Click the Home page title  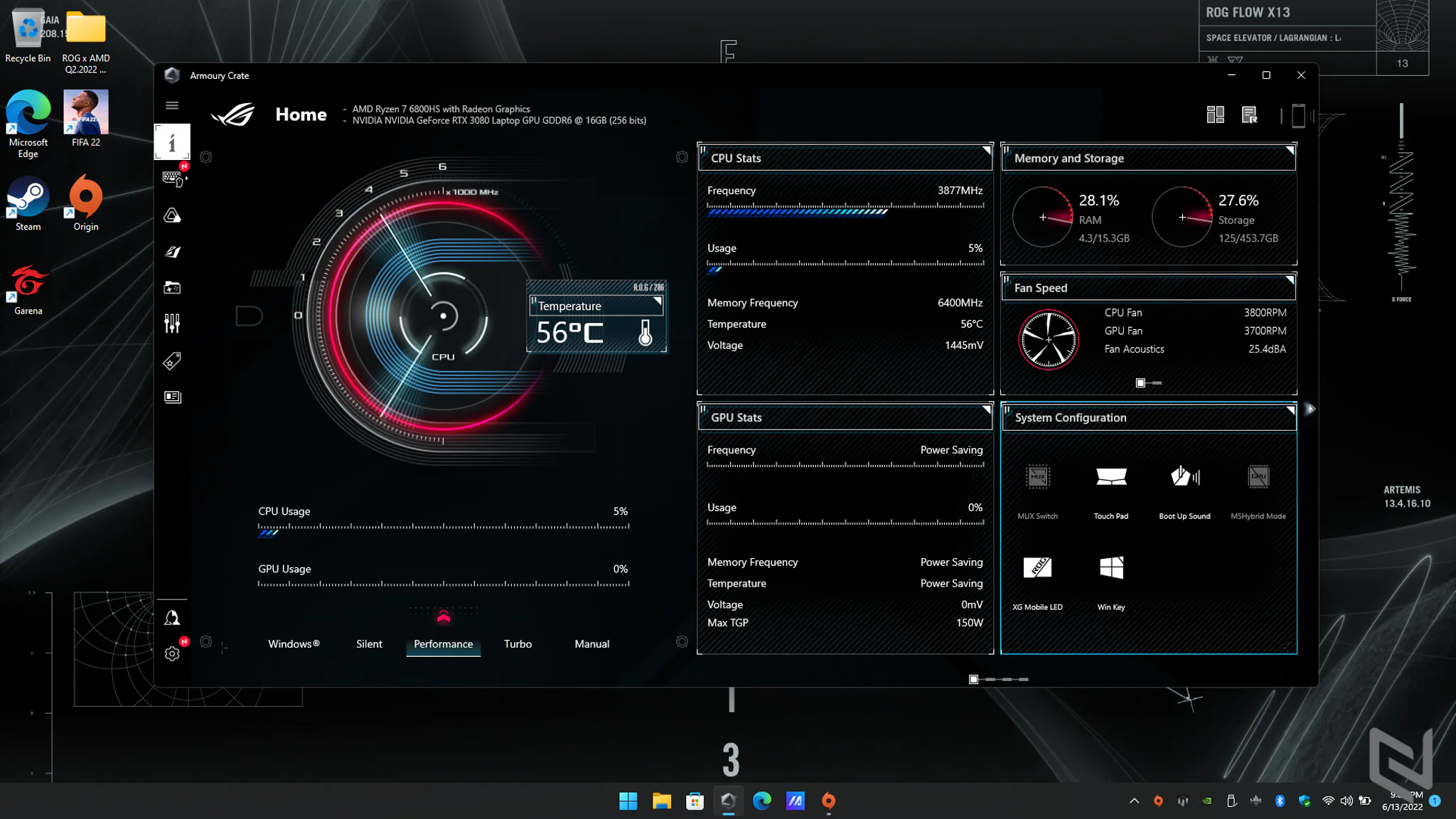click(301, 114)
